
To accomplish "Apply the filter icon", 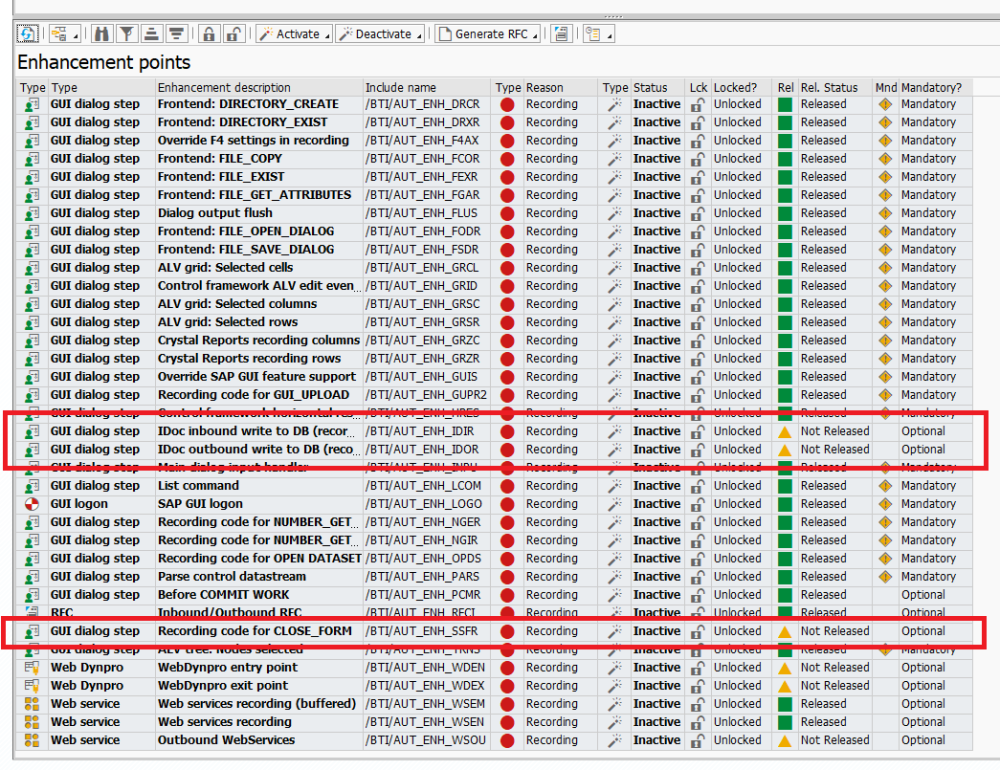I will coord(125,33).
